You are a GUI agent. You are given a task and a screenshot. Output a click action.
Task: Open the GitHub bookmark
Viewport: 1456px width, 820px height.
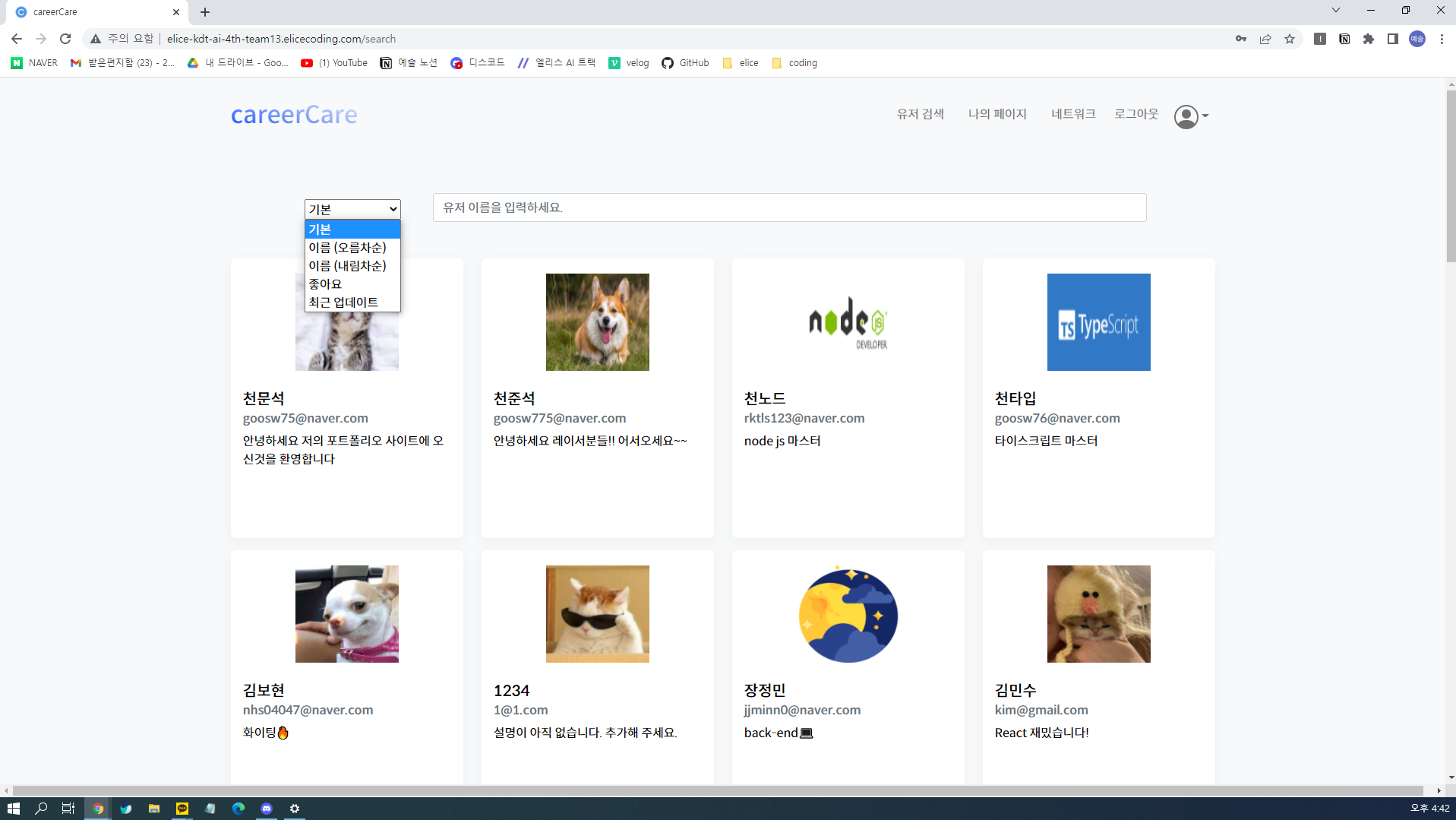tap(685, 63)
